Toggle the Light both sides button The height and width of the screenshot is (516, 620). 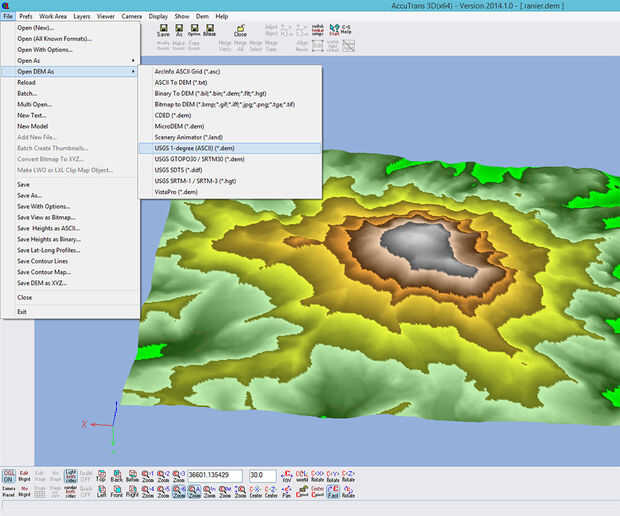pyautogui.click(x=70, y=476)
